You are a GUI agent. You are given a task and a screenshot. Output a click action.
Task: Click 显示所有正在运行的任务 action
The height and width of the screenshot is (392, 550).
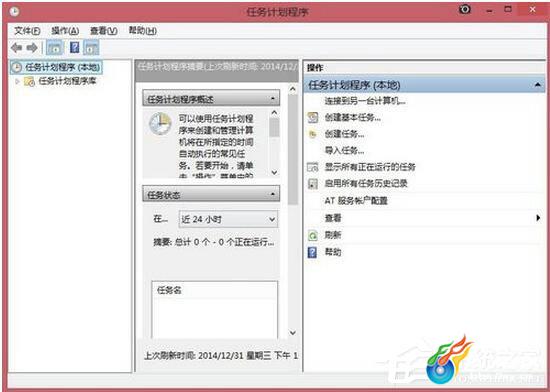pyautogui.click(x=370, y=167)
